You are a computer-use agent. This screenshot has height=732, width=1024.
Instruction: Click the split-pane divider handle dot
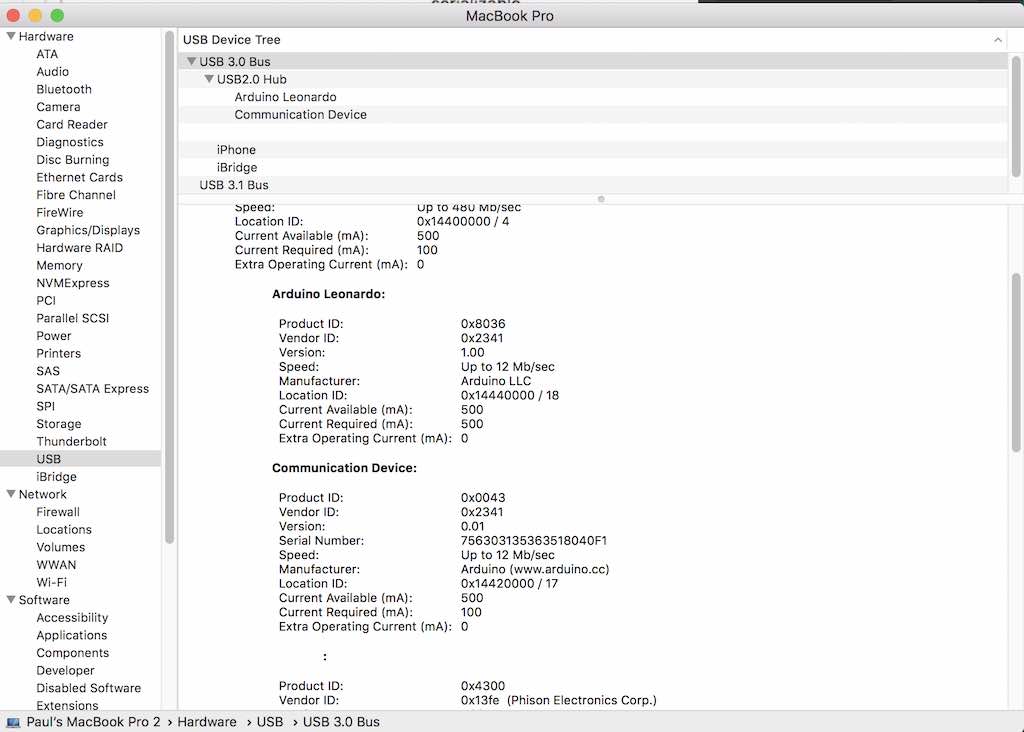[601, 199]
